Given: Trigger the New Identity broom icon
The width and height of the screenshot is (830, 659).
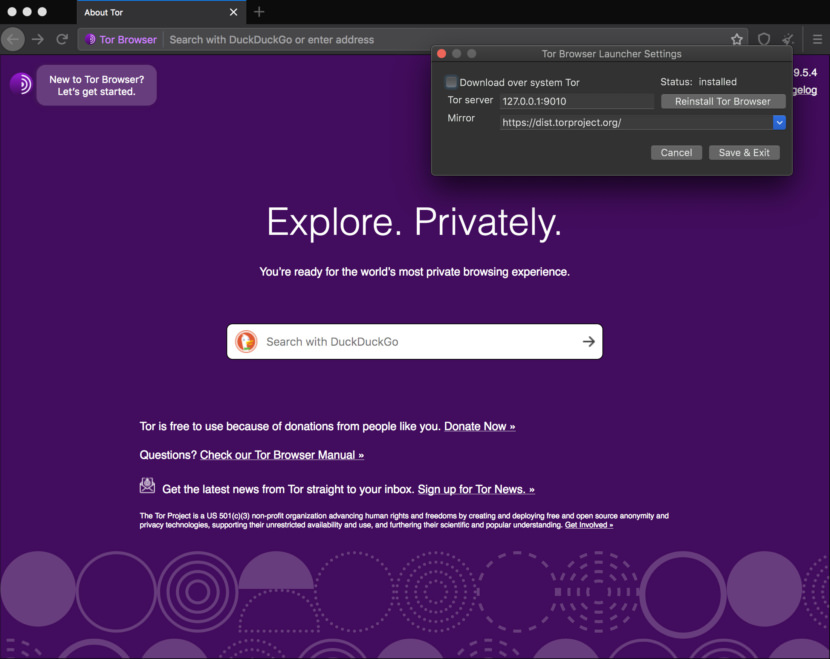Looking at the screenshot, I should point(787,39).
